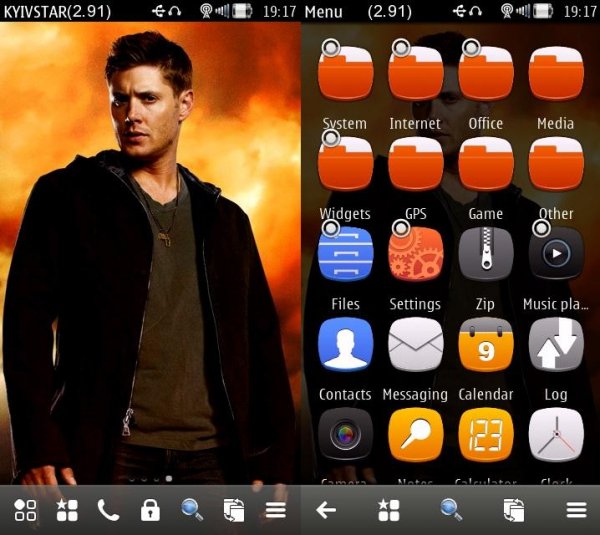This screenshot has height=535, width=600.
Task: Tap the KYIVSTAR(2.91) operator name
Action: (57, 11)
